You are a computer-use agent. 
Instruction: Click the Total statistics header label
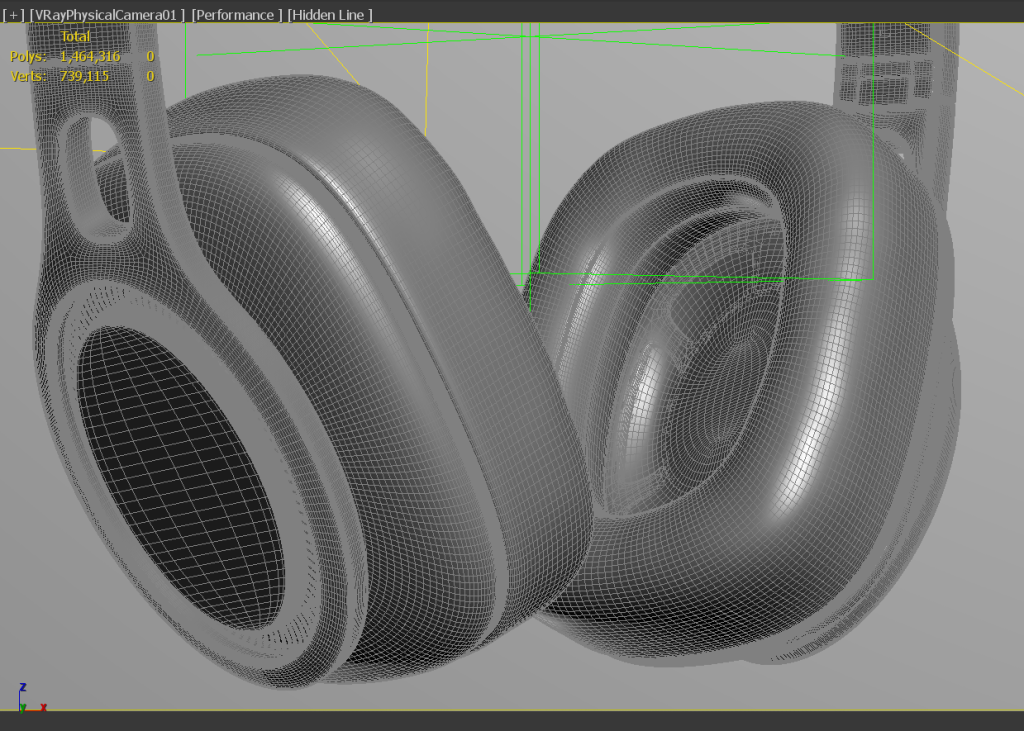pos(75,37)
